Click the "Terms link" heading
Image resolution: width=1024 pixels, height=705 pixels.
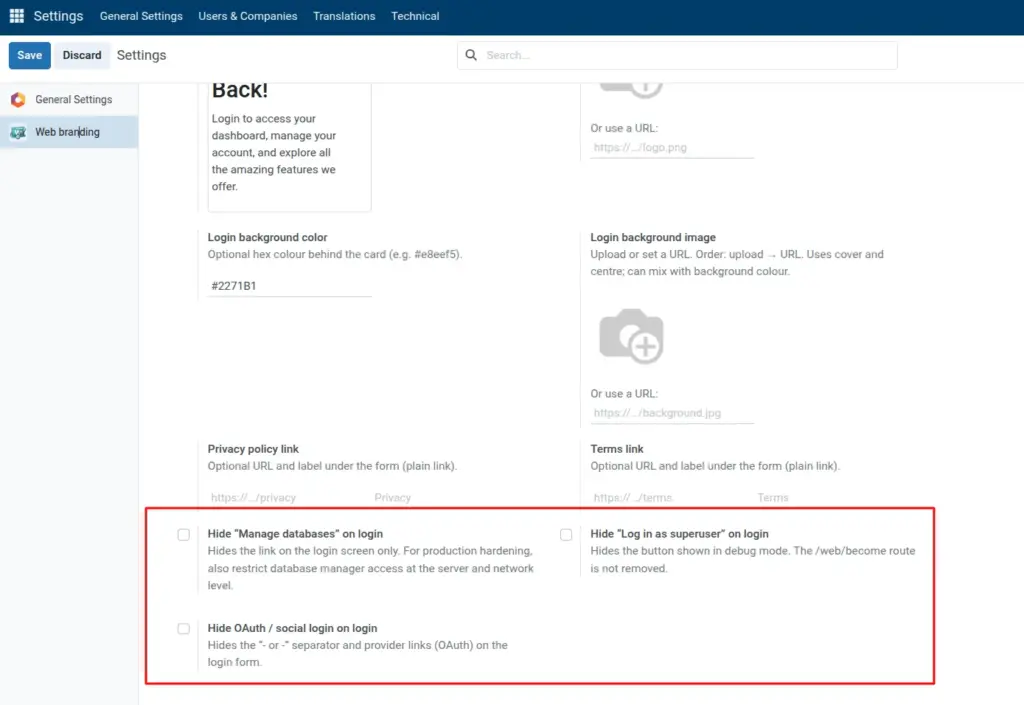pyautogui.click(x=616, y=449)
